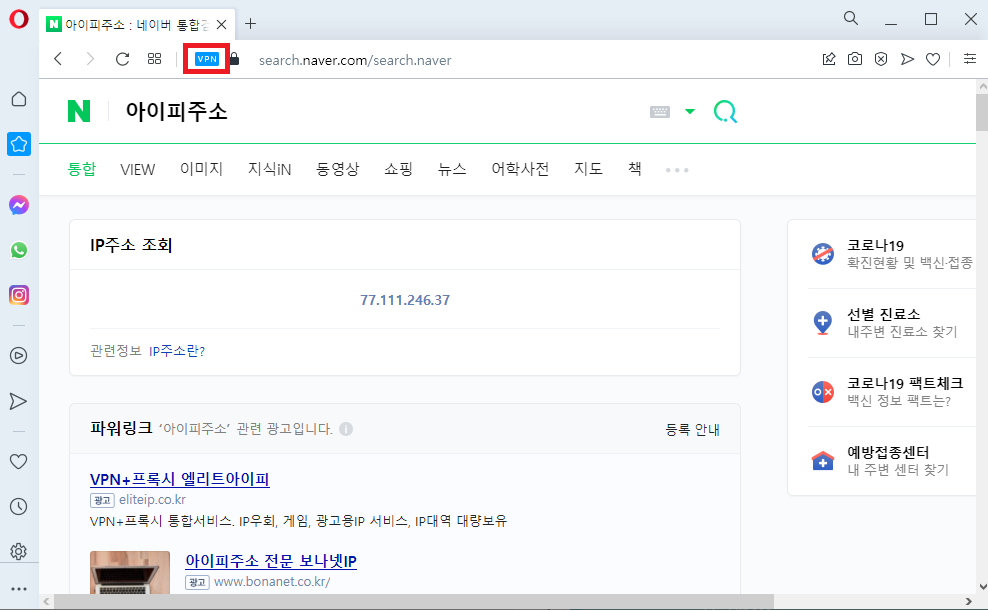The image size is (988, 611).
Task: Open the 코로나19 status shortcut
Action: pos(892,254)
